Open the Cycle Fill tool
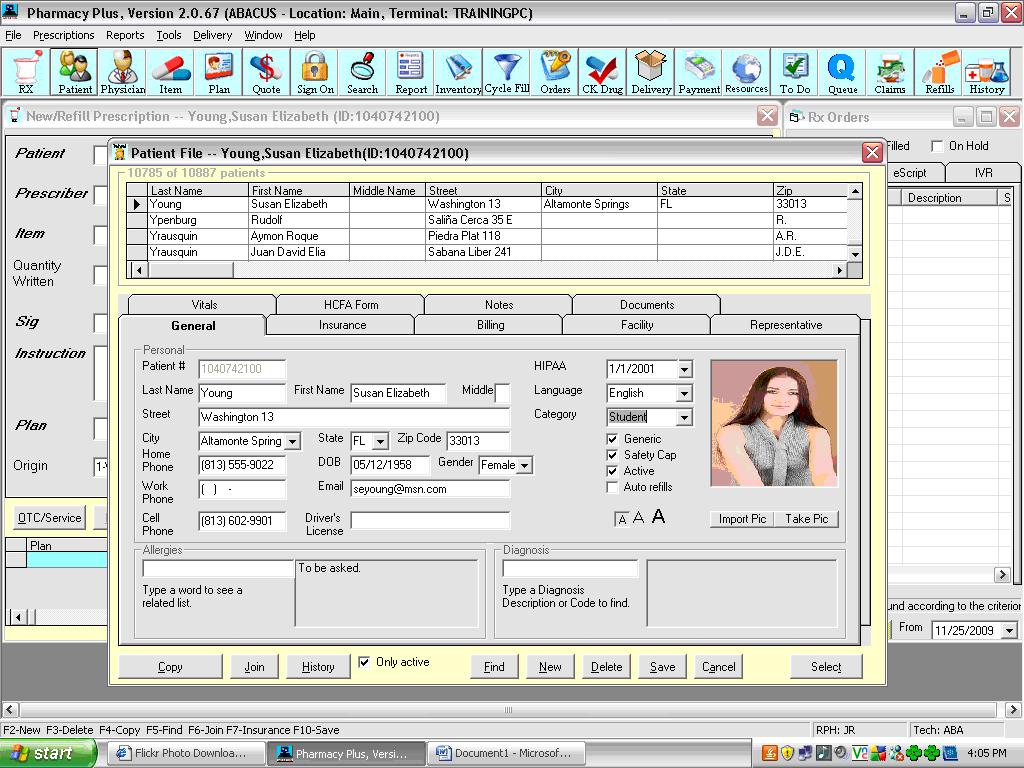The width and height of the screenshot is (1024, 768). [x=507, y=72]
